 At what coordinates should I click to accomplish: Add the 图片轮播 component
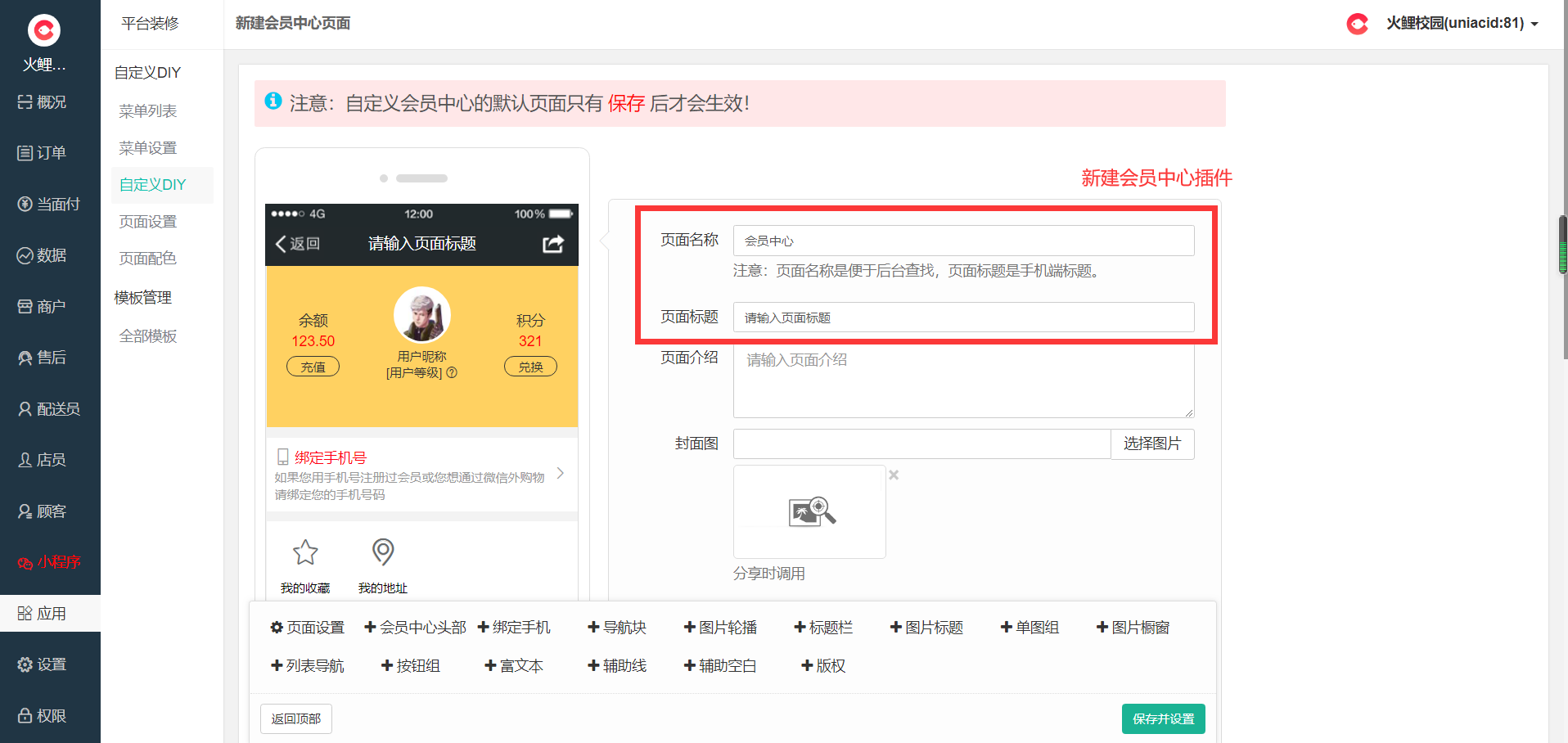720,628
